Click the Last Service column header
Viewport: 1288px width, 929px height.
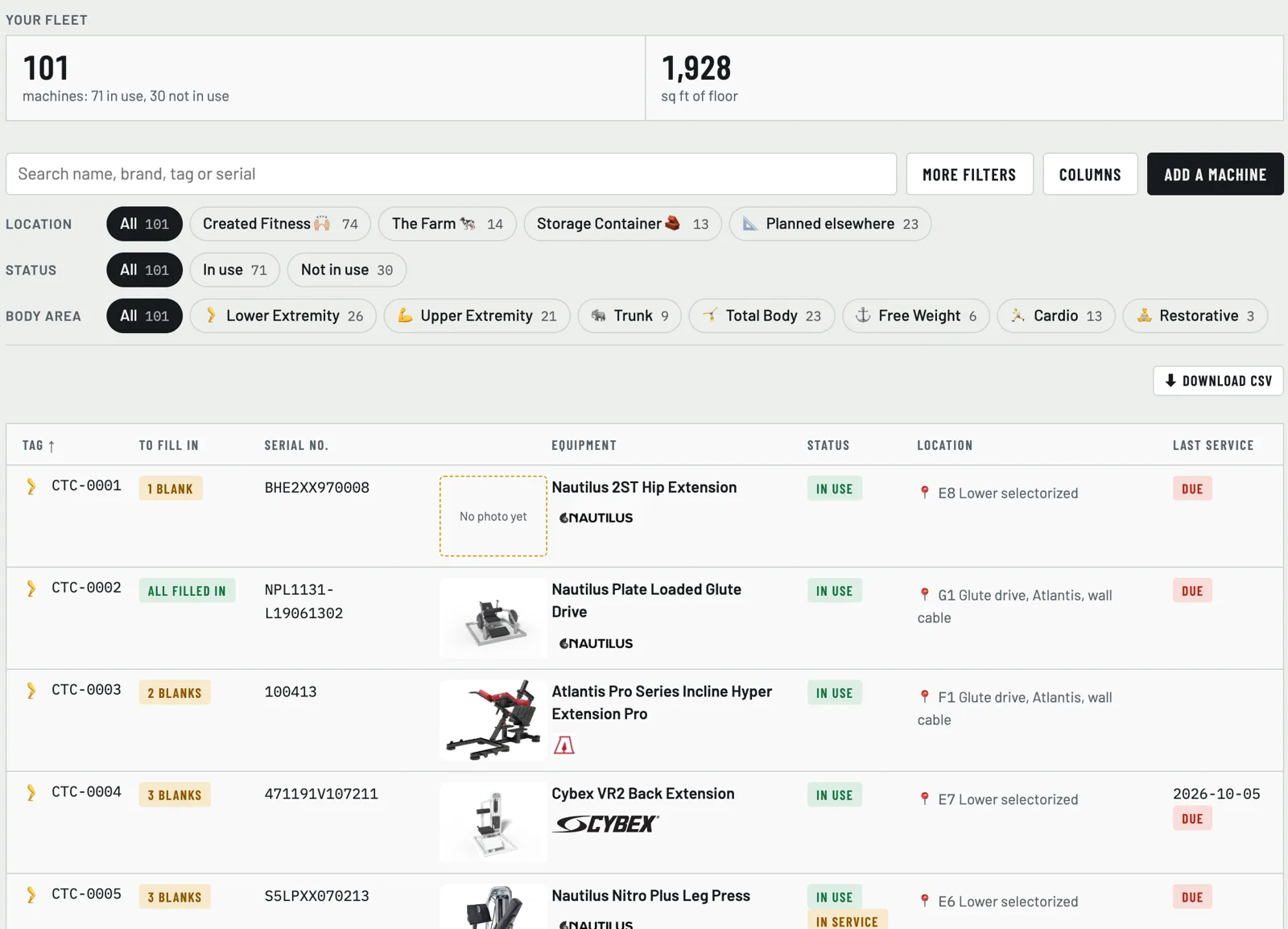1213,445
